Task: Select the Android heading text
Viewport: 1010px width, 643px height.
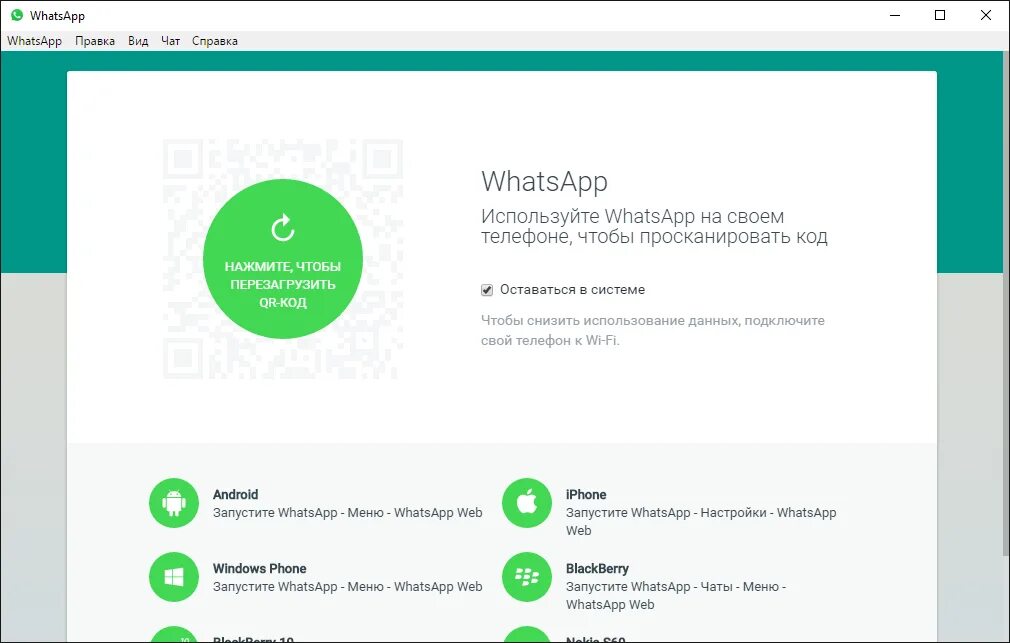Action: [x=236, y=494]
